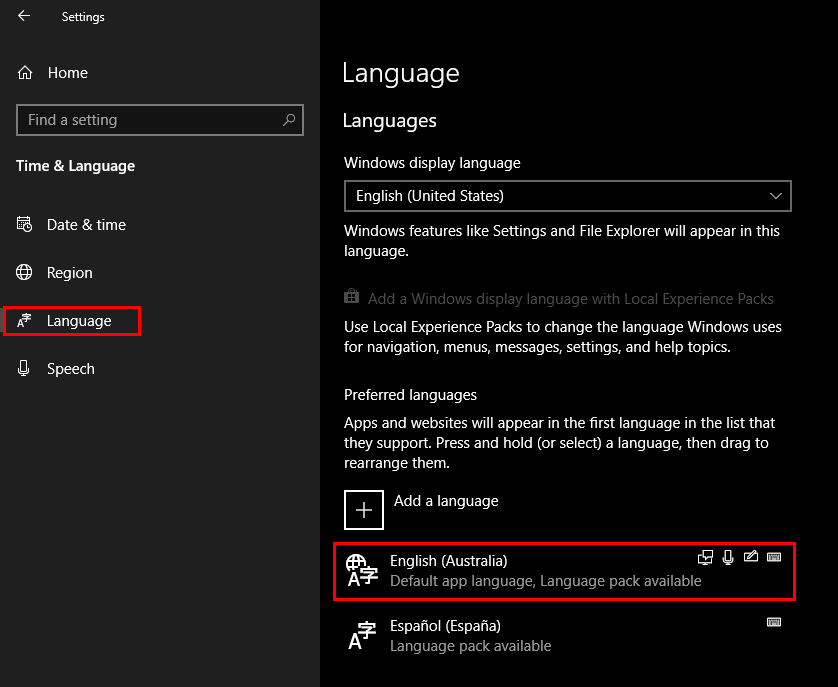Click the speech recognition icon for English (Australia)
This screenshot has height=687, width=838.
click(728, 558)
